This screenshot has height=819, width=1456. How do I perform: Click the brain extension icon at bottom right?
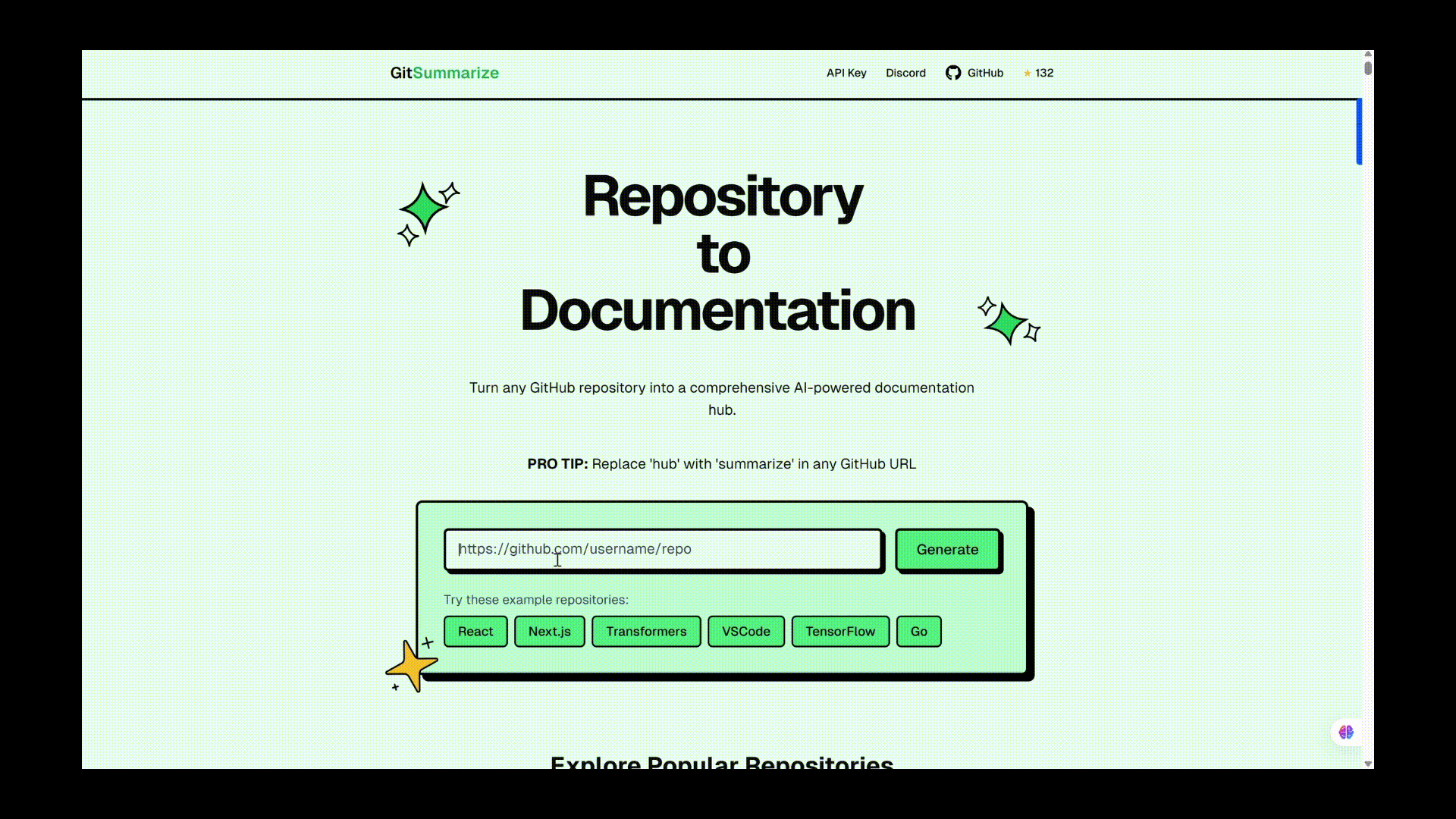pos(1346,732)
